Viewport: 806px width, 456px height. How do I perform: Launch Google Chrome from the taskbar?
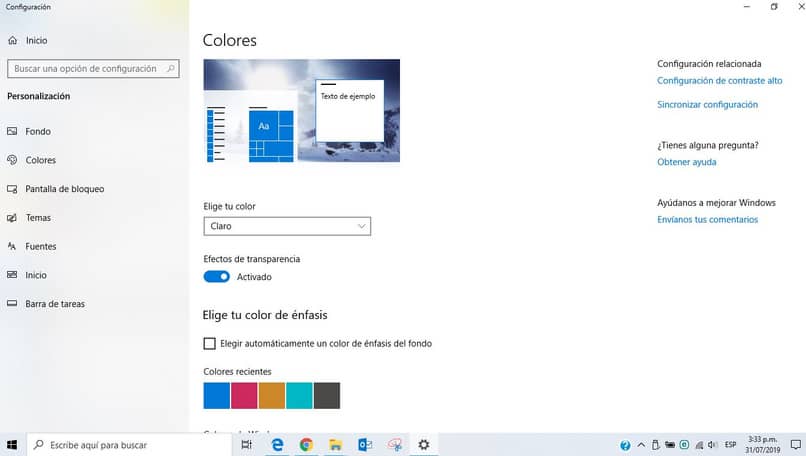coord(306,445)
